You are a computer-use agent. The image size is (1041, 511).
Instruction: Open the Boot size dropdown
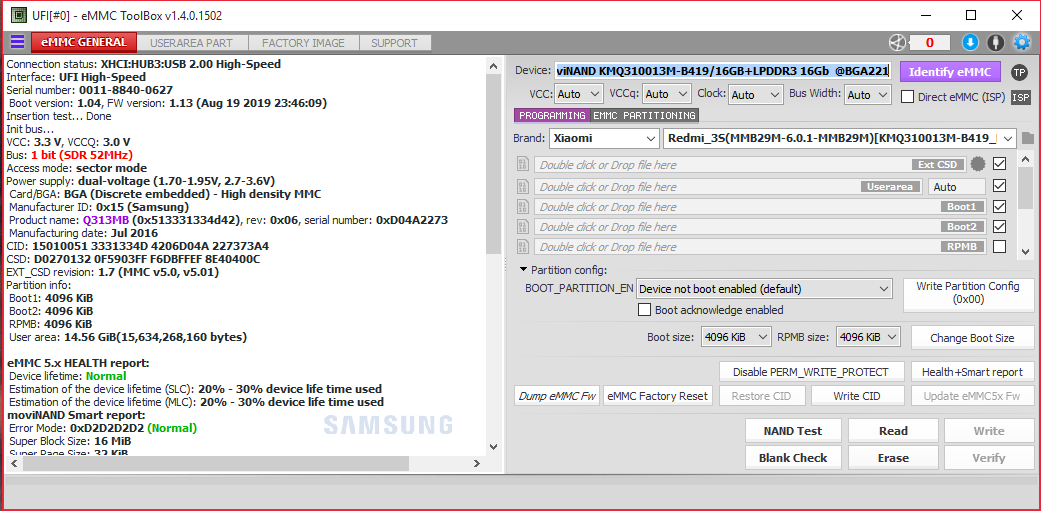coord(736,337)
